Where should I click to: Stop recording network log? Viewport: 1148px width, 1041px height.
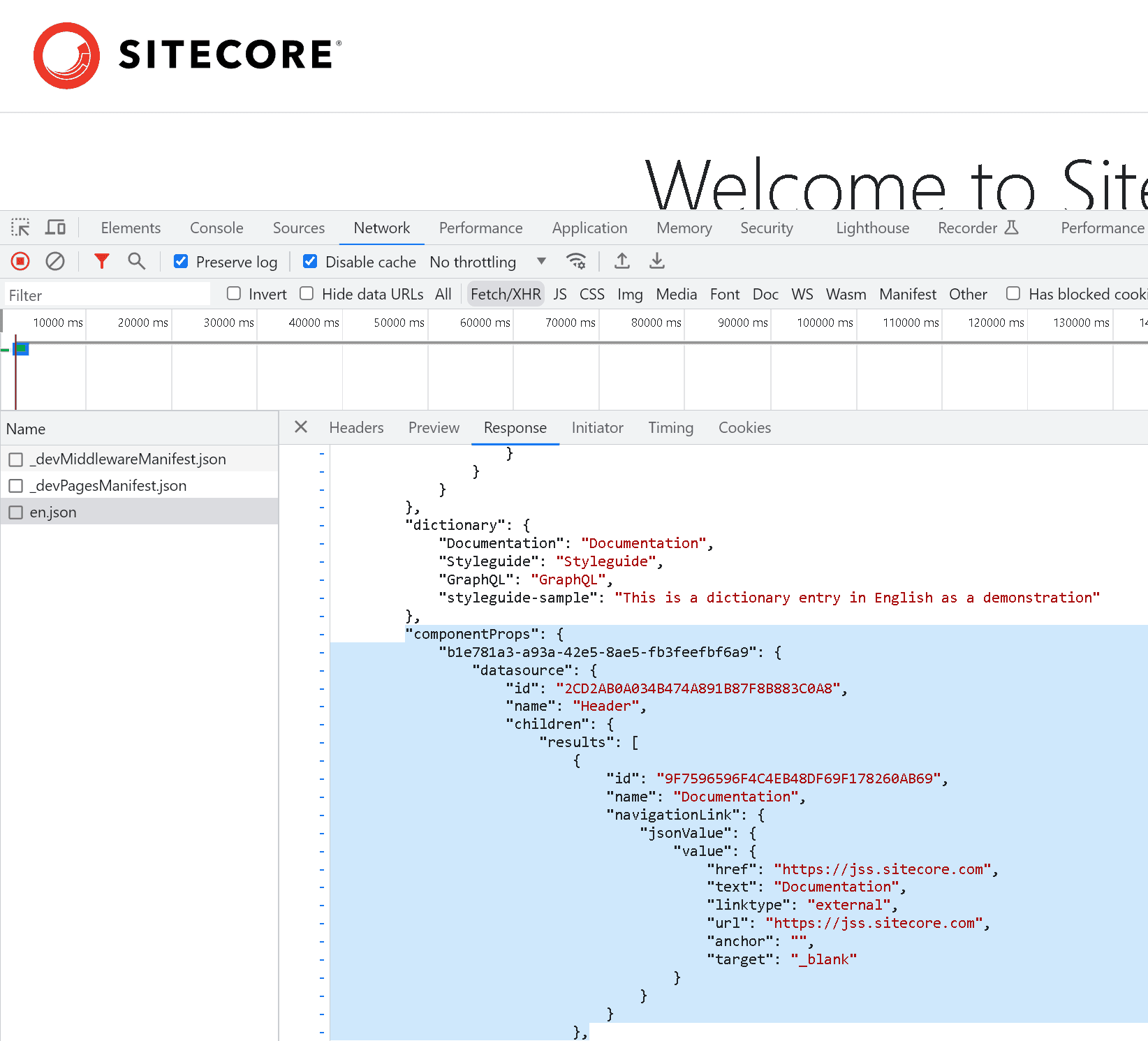point(20,262)
